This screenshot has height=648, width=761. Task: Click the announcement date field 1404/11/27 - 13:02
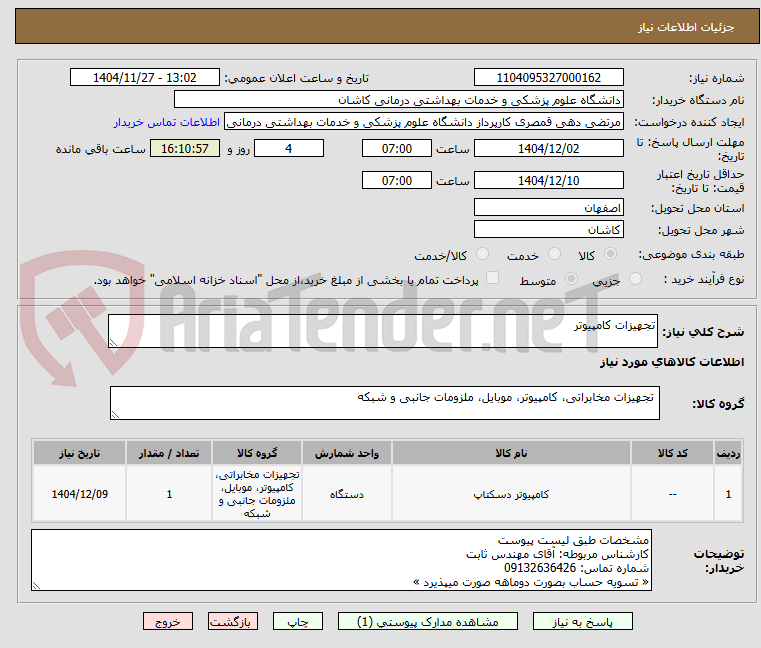tap(145, 78)
